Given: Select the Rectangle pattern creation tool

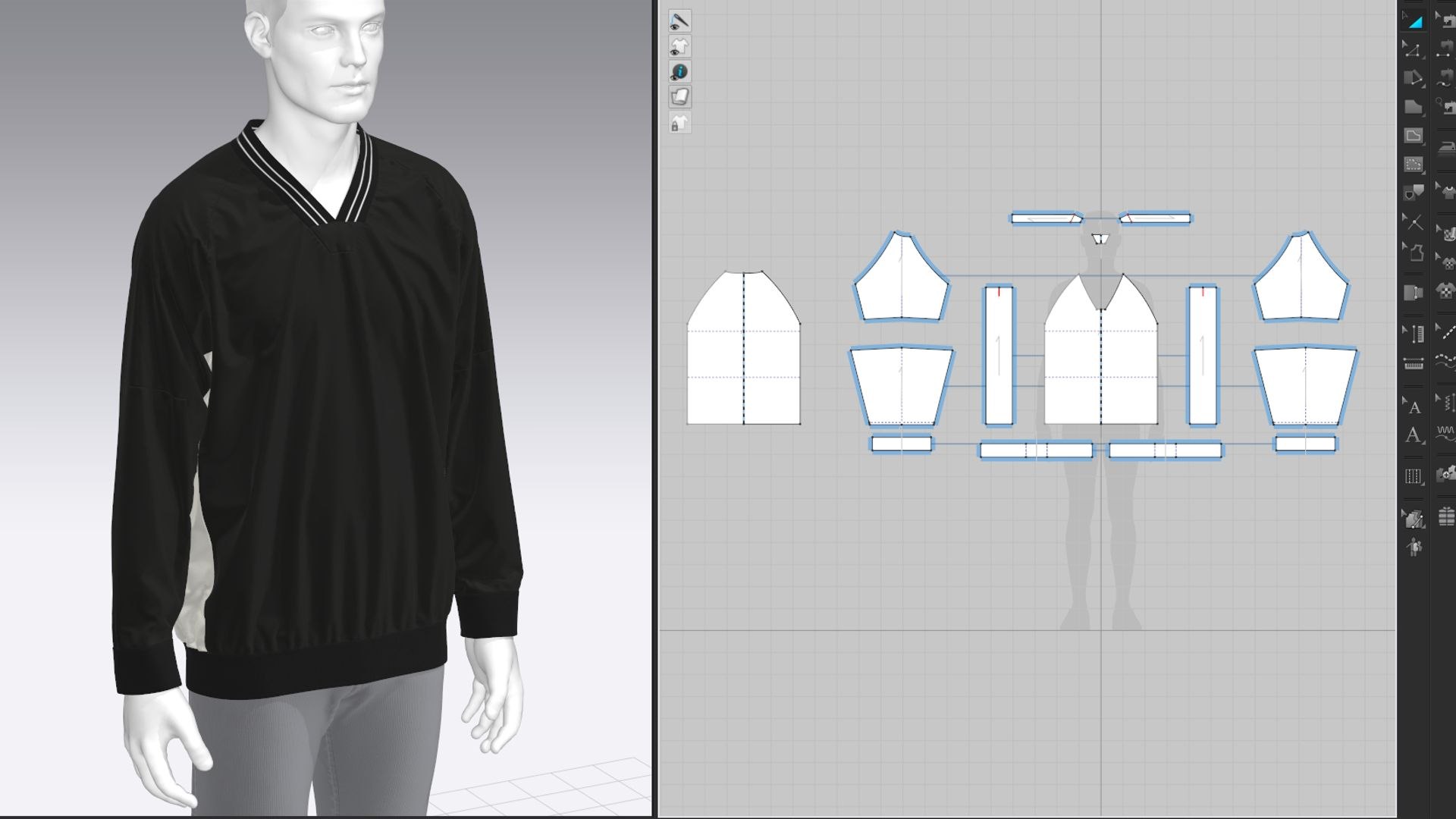Looking at the screenshot, I should tap(1414, 108).
